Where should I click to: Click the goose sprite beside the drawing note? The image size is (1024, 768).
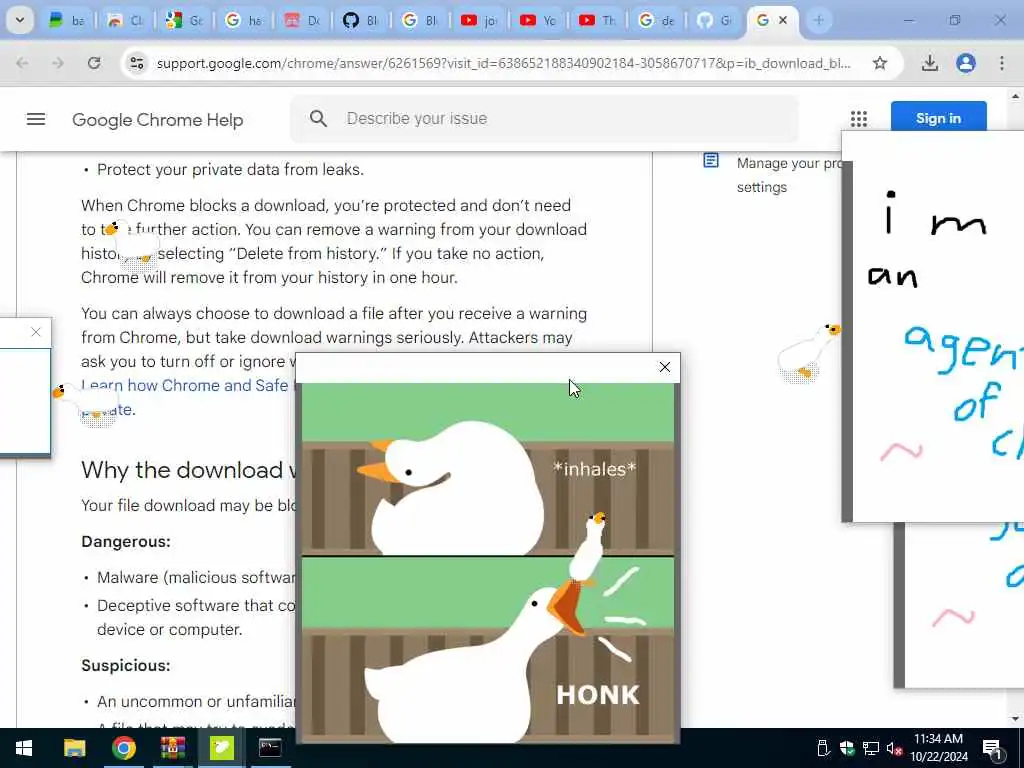click(x=807, y=353)
